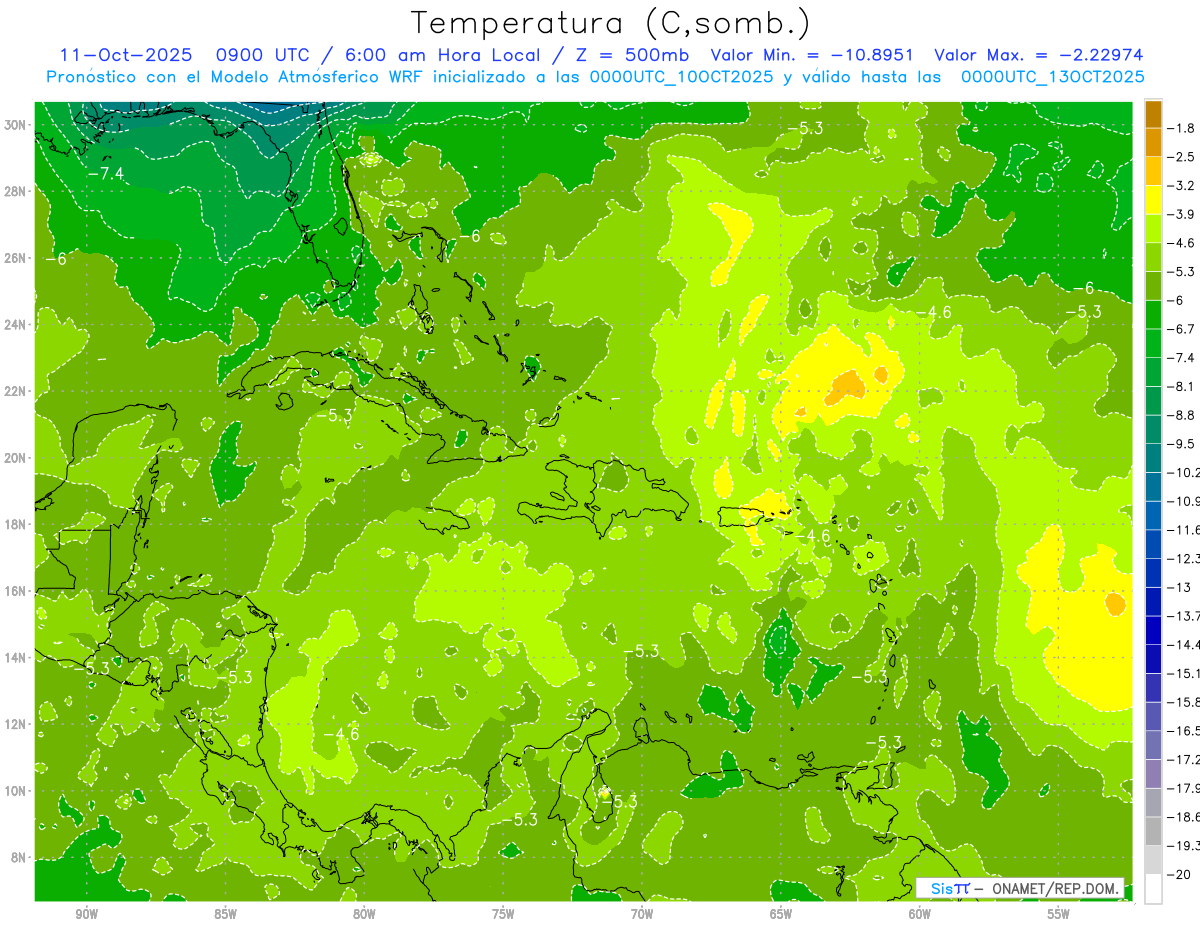Click the SisTT ONAMET/REP.DOM. logo box

1020,888
